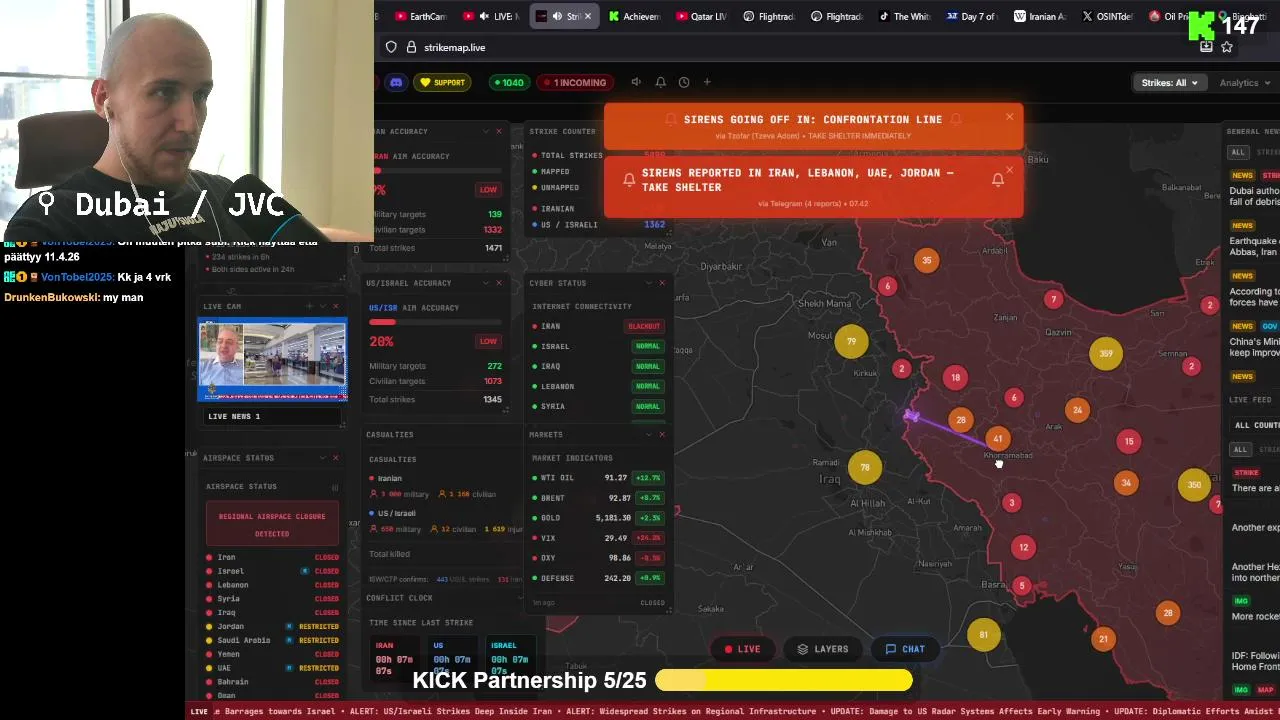The width and height of the screenshot is (1280, 720).
Task: Open the history clock icon in the toolbar
Action: click(x=684, y=82)
